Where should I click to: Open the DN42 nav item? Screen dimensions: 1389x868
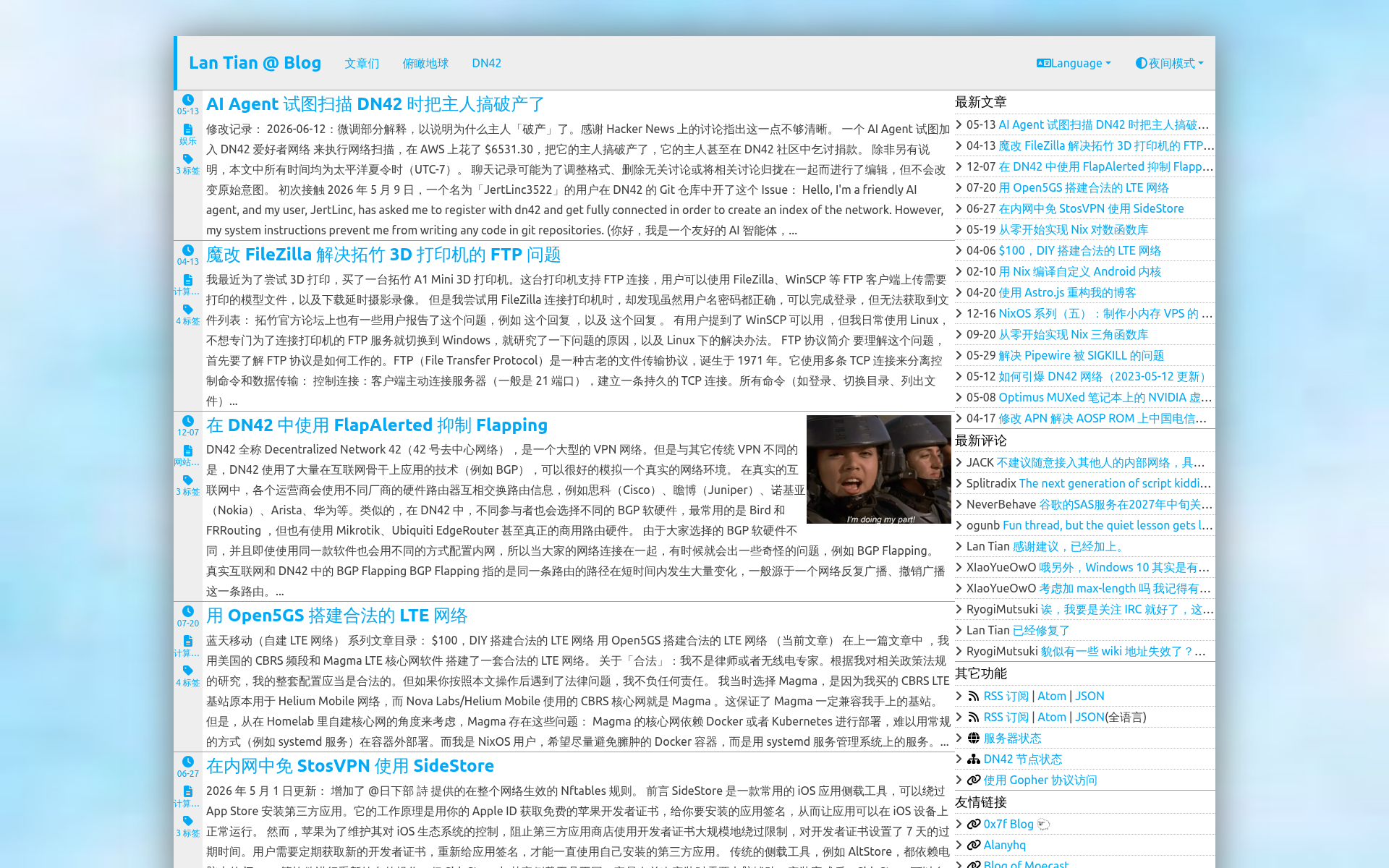pos(486,63)
